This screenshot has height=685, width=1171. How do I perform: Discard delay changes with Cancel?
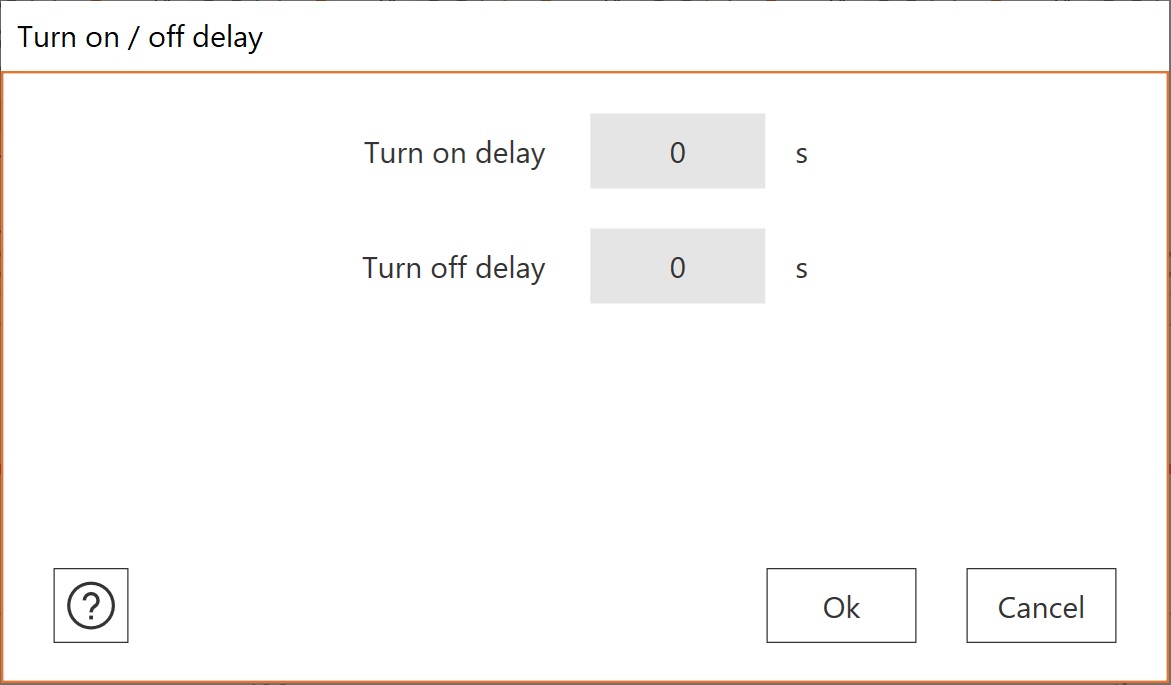click(1041, 606)
